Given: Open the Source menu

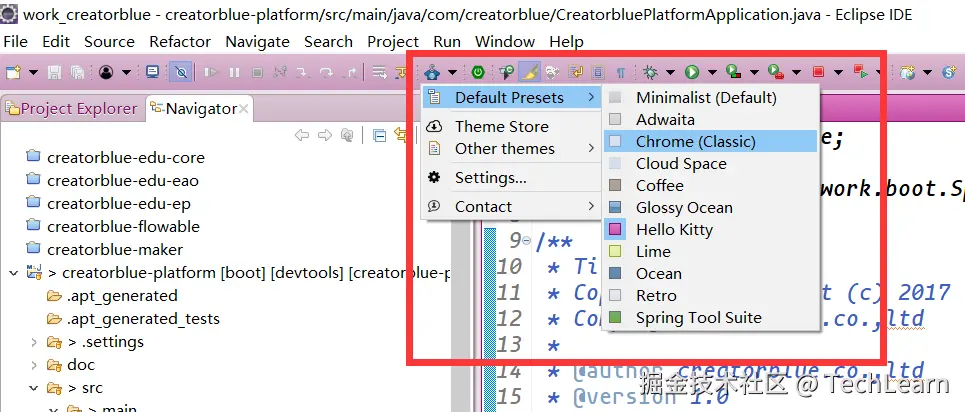Looking at the screenshot, I should 109,42.
